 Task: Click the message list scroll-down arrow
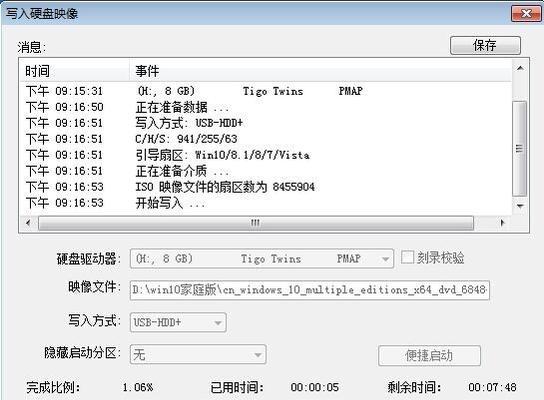(520, 206)
